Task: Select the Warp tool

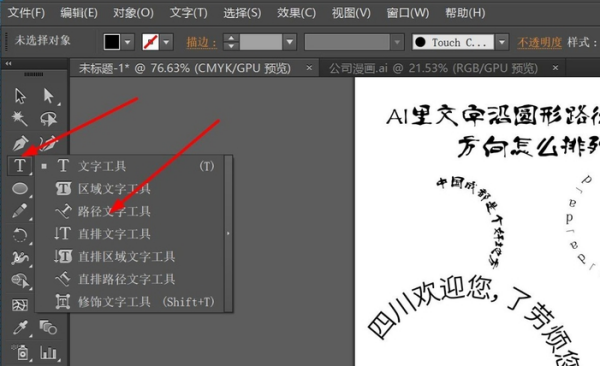Action: pos(20,258)
